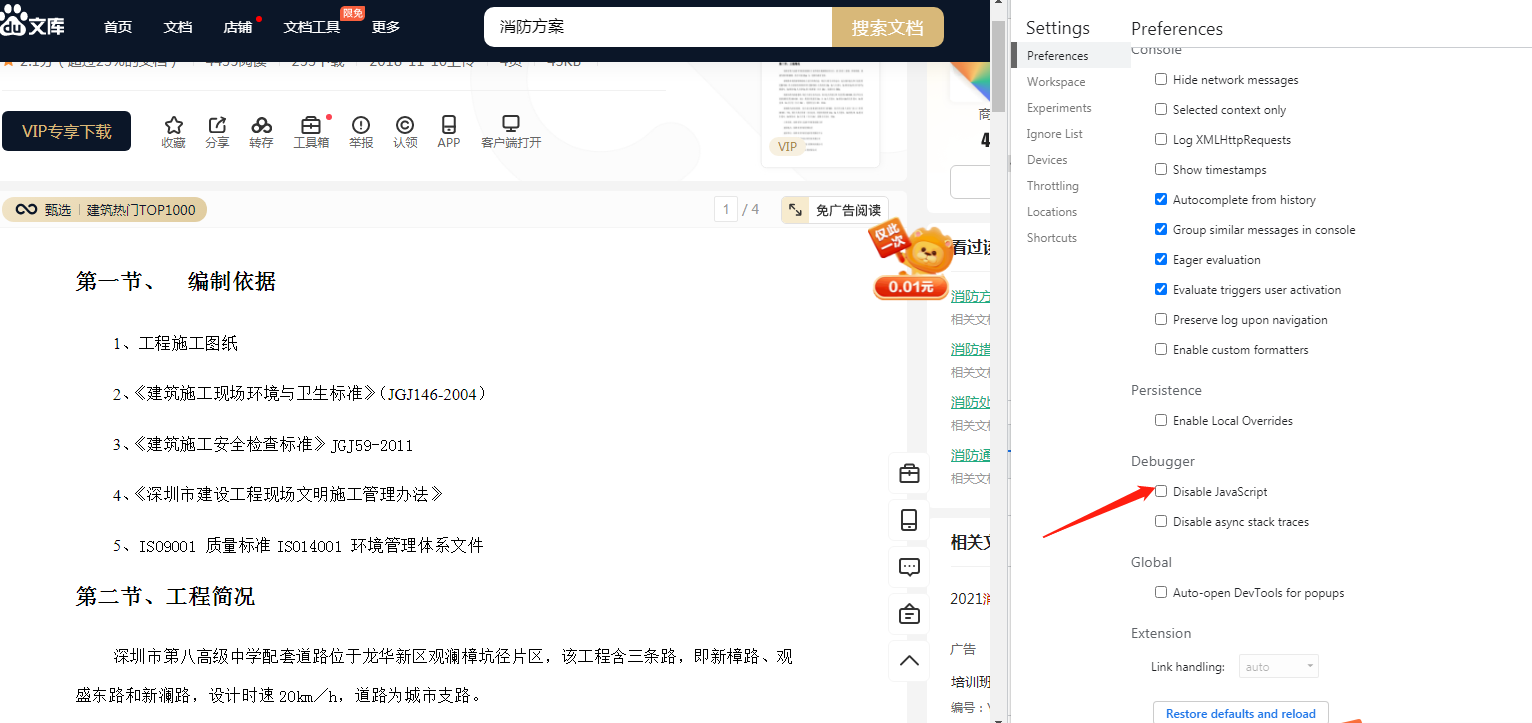
Task: Click the 收藏 star icon
Action: [x=173, y=125]
